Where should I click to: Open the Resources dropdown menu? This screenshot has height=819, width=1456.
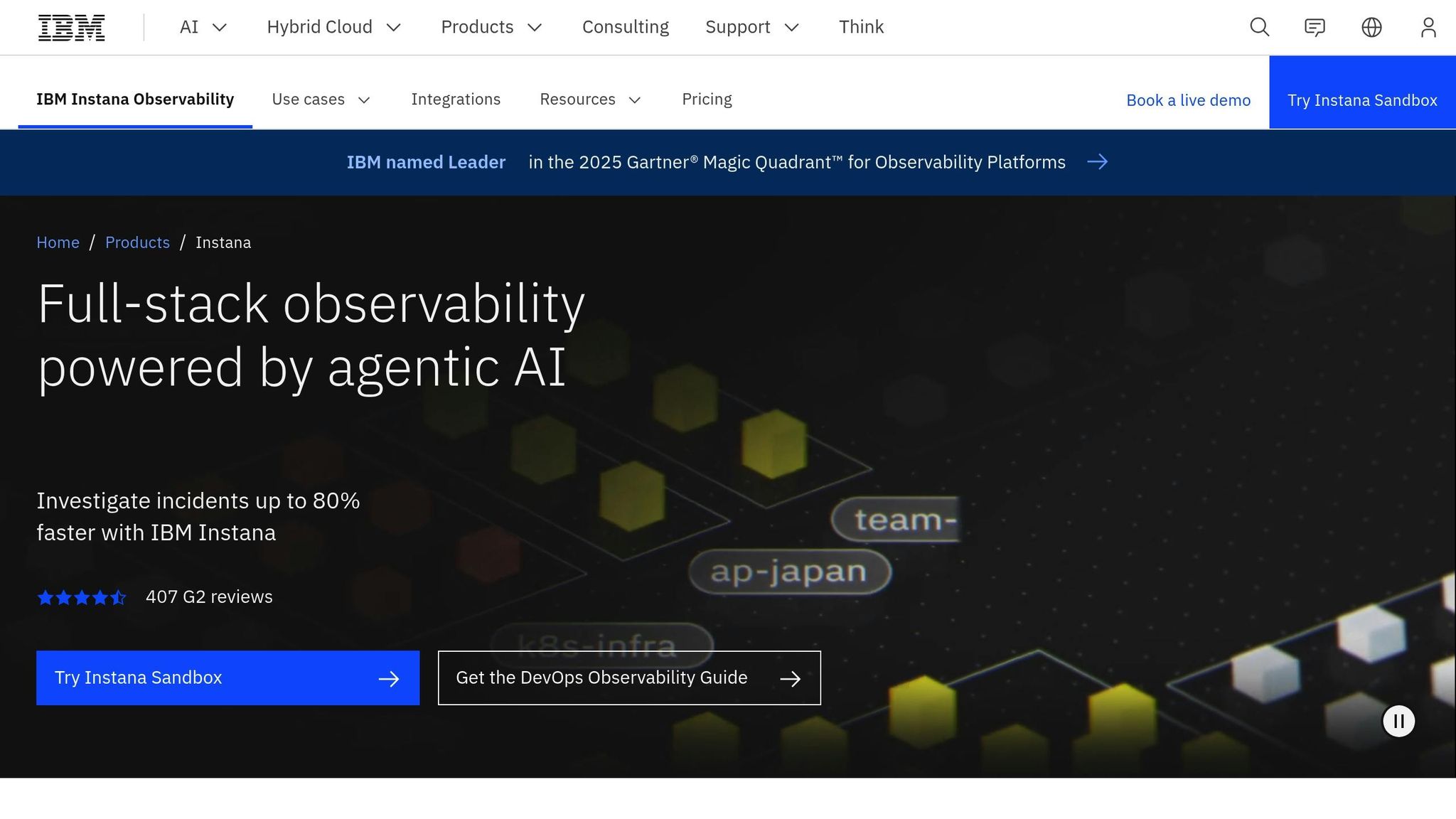point(590,100)
